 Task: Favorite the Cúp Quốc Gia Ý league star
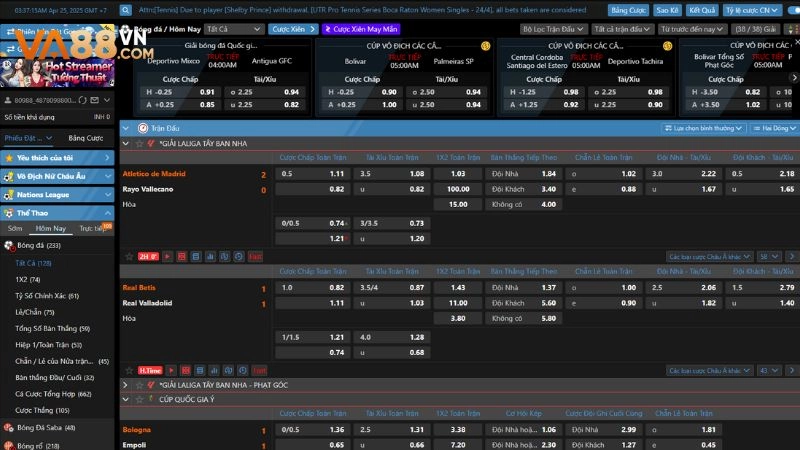(139, 399)
